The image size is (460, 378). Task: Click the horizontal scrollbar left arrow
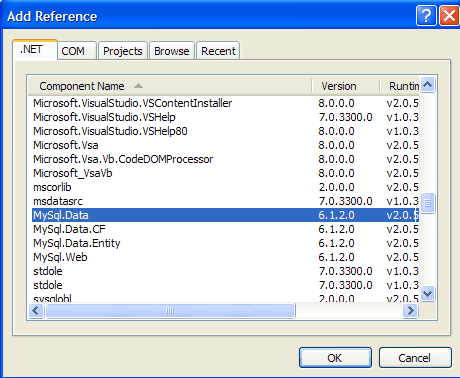point(36,311)
